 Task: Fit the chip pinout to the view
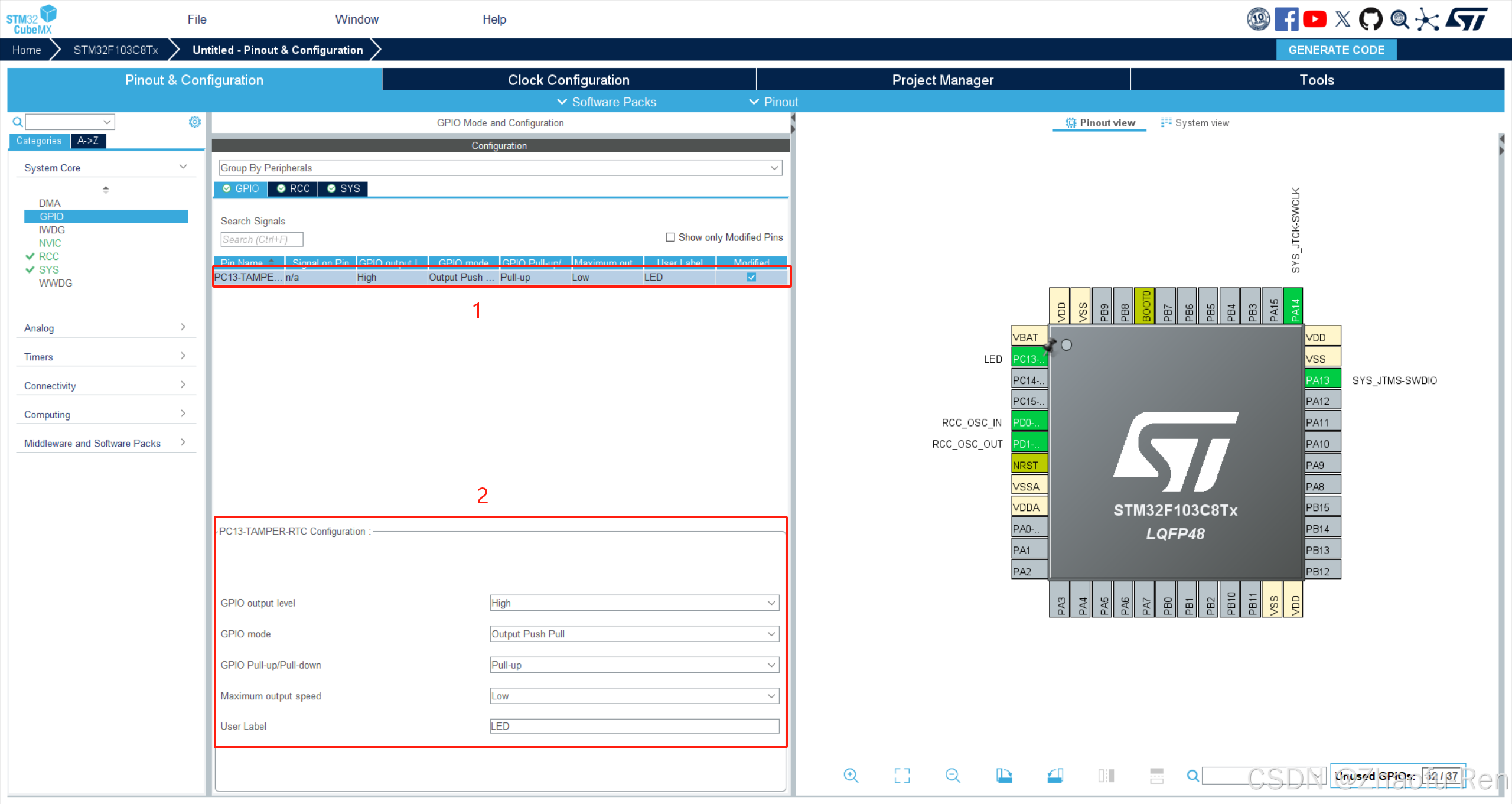[x=902, y=775]
